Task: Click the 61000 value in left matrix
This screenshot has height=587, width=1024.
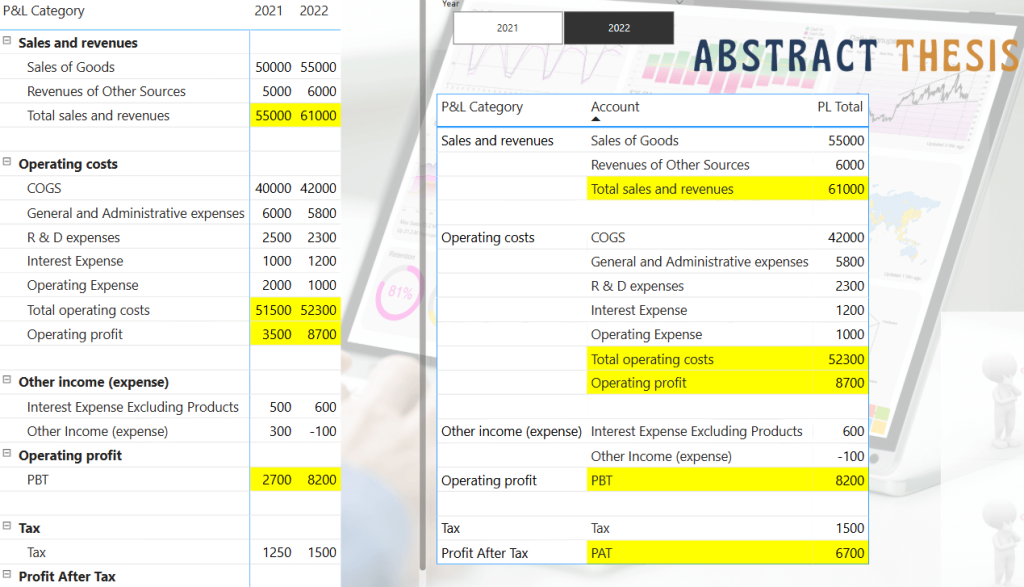Action: click(x=318, y=116)
